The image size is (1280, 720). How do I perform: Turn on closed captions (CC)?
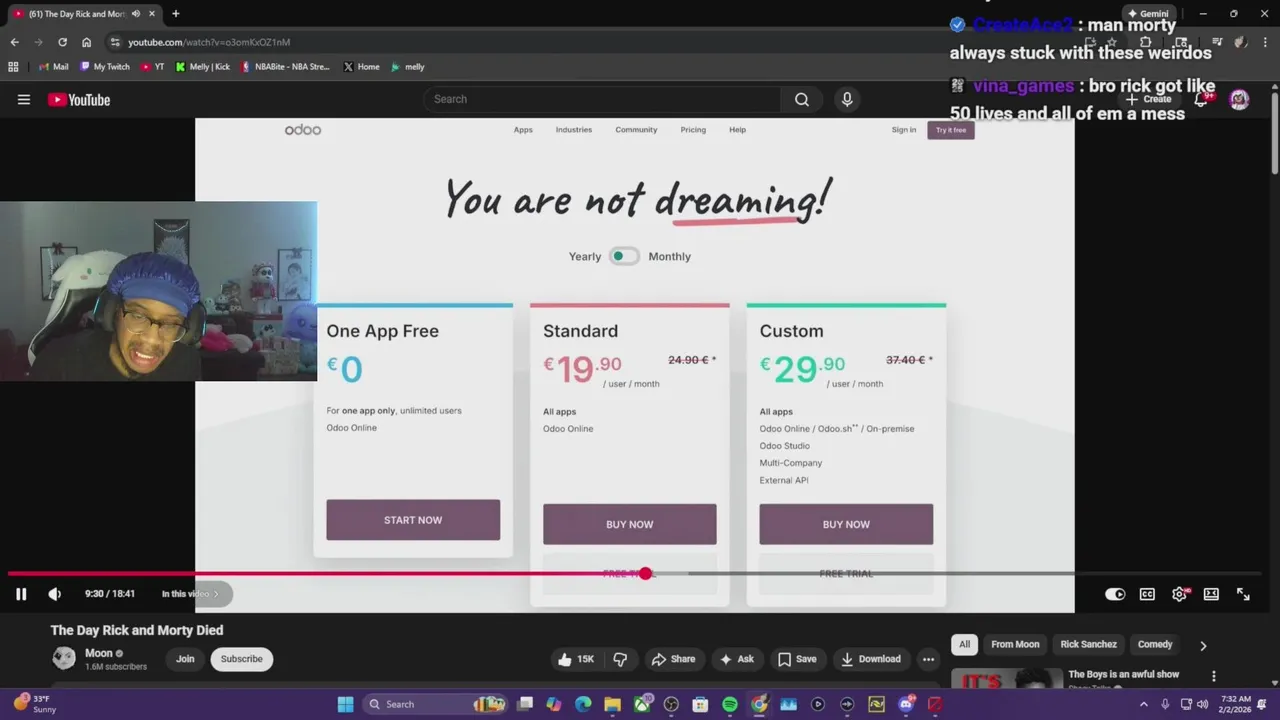(1147, 594)
